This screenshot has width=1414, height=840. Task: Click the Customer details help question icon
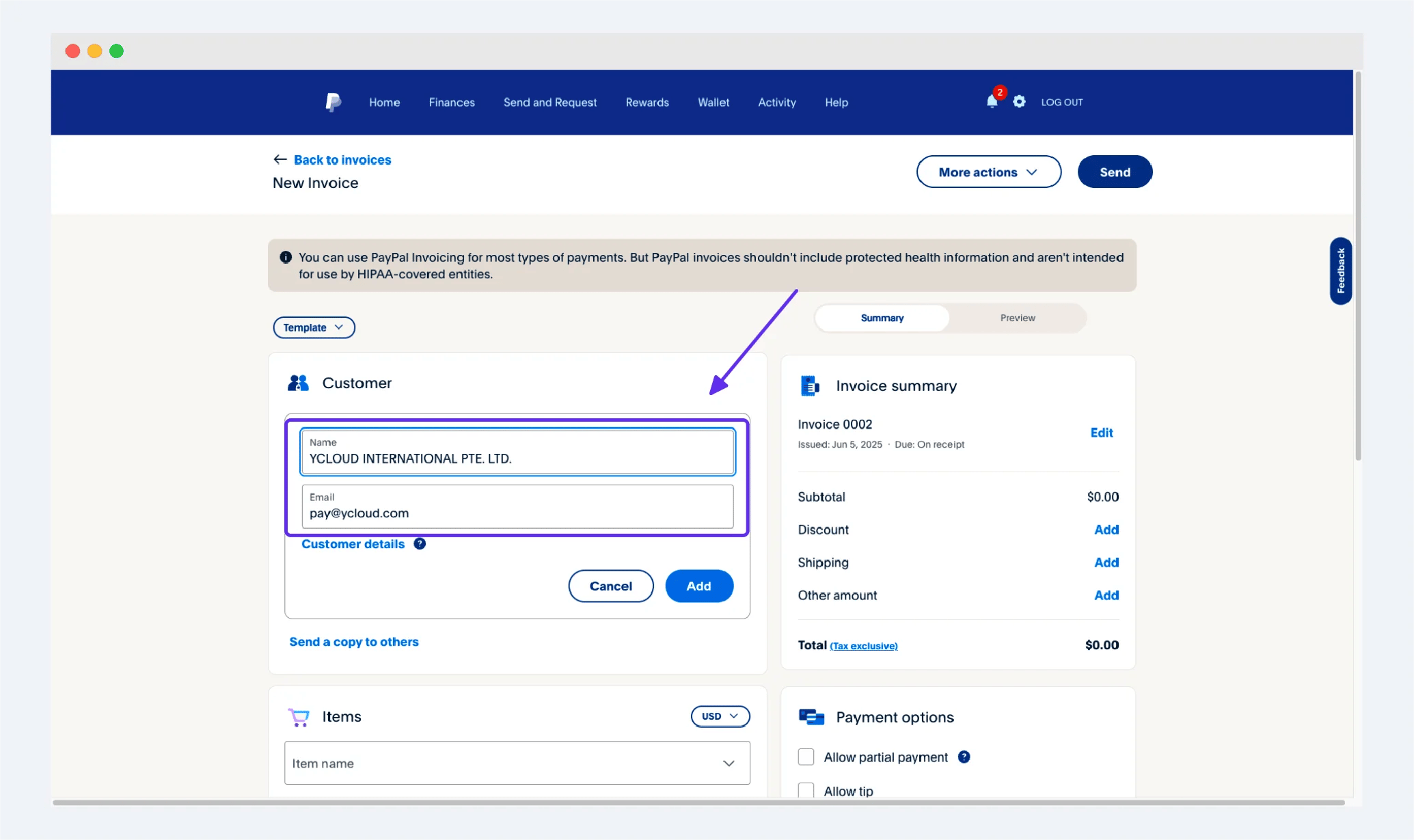pyautogui.click(x=420, y=544)
